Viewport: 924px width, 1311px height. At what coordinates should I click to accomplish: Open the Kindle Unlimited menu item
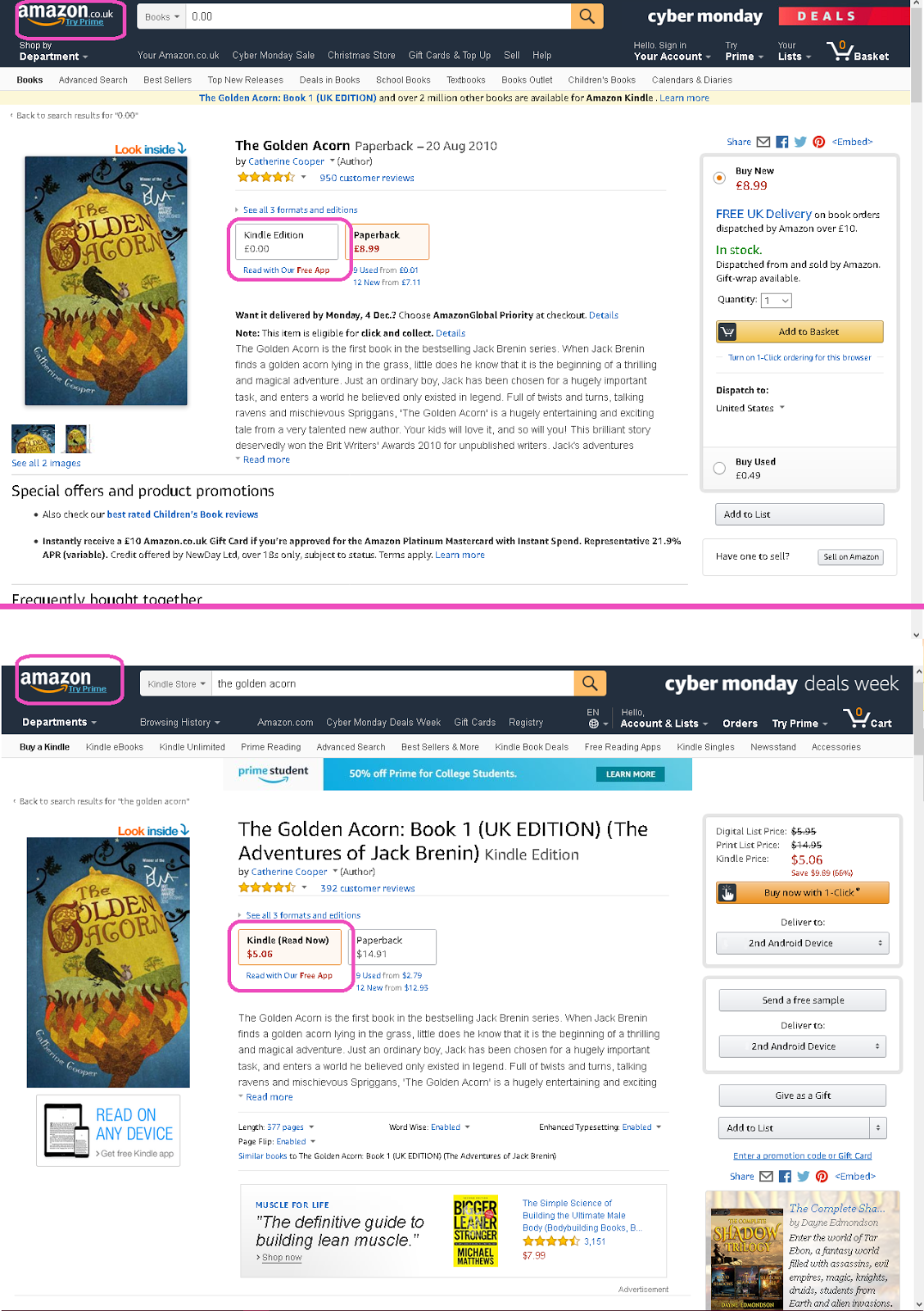[x=192, y=747]
